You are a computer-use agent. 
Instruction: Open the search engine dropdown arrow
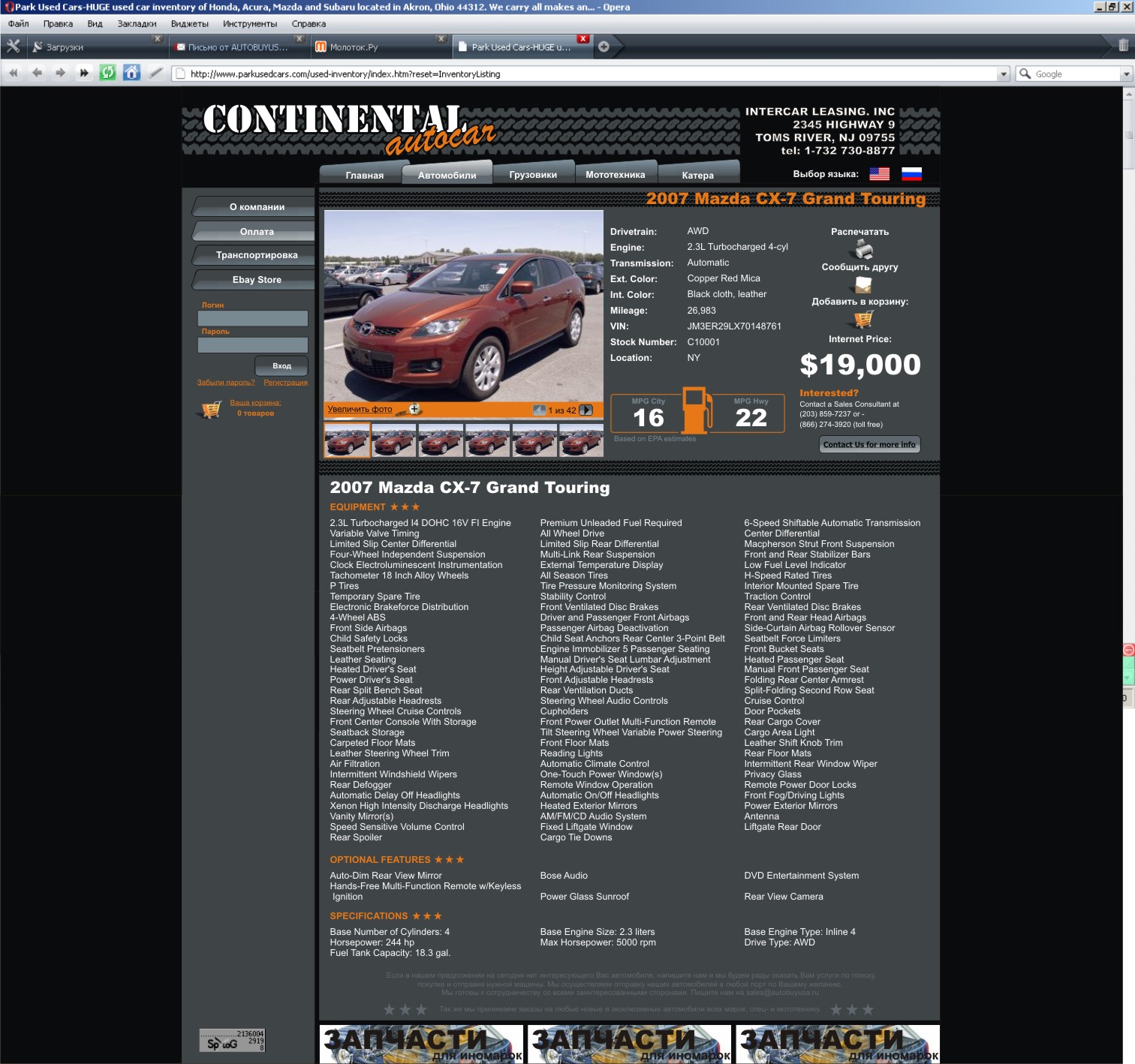click(1126, 74)
